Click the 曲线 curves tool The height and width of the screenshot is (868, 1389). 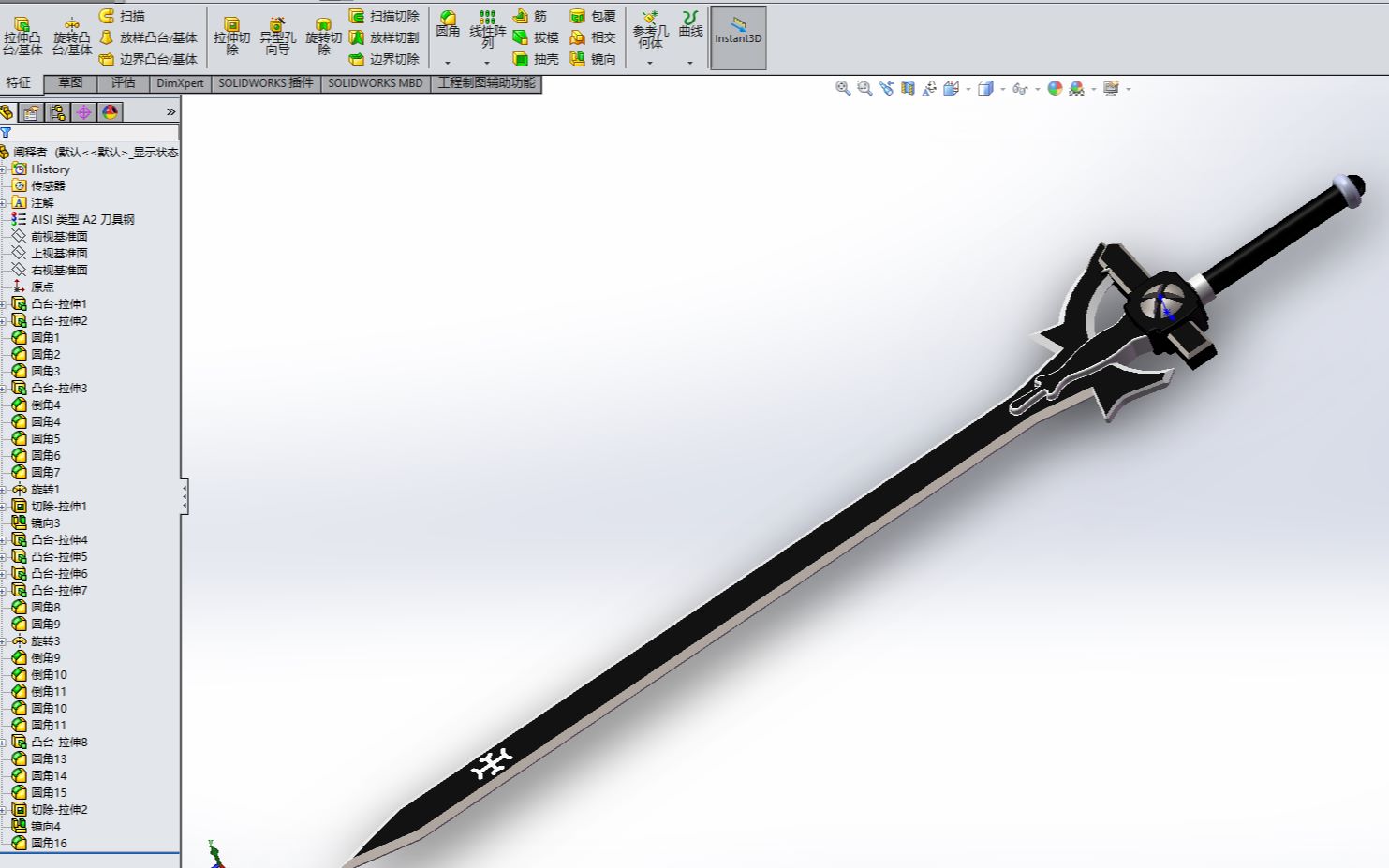[x=690, y=25]
